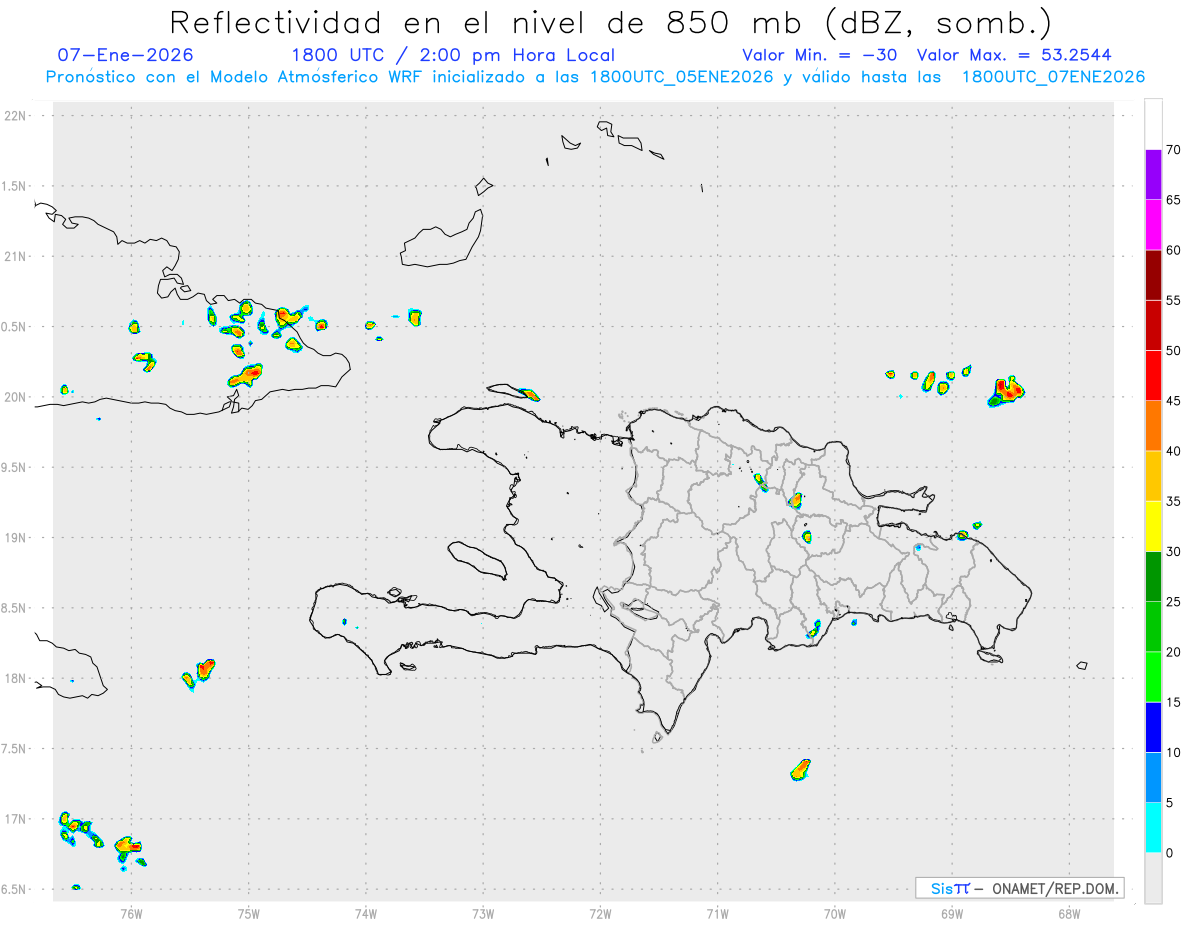Click the yellow 30–35 dBZ colorbar segment
Image resolution: width=1200 pixels, height=927 pixels.
click(1153, 526)
